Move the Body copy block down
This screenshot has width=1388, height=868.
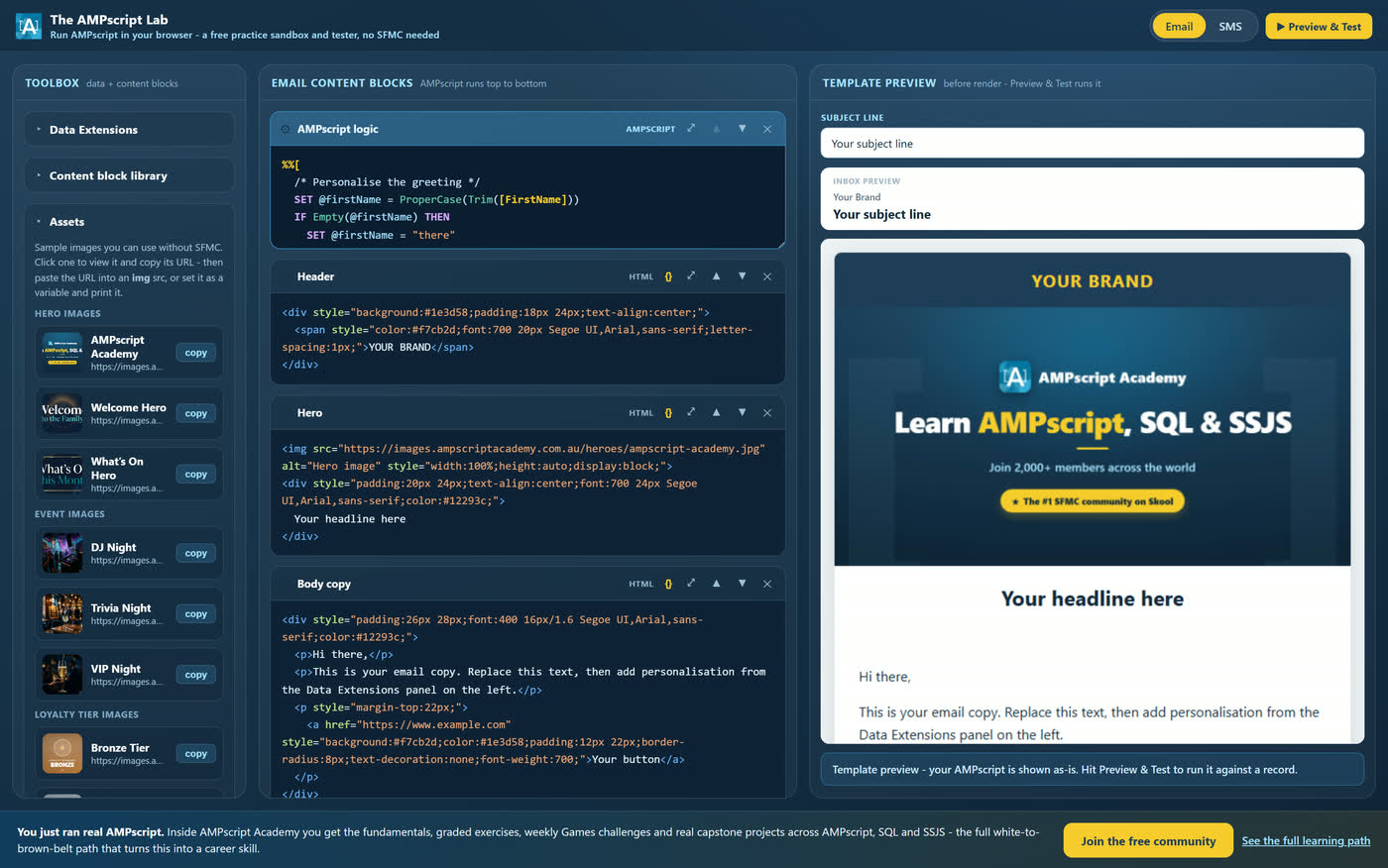[742, 584]
